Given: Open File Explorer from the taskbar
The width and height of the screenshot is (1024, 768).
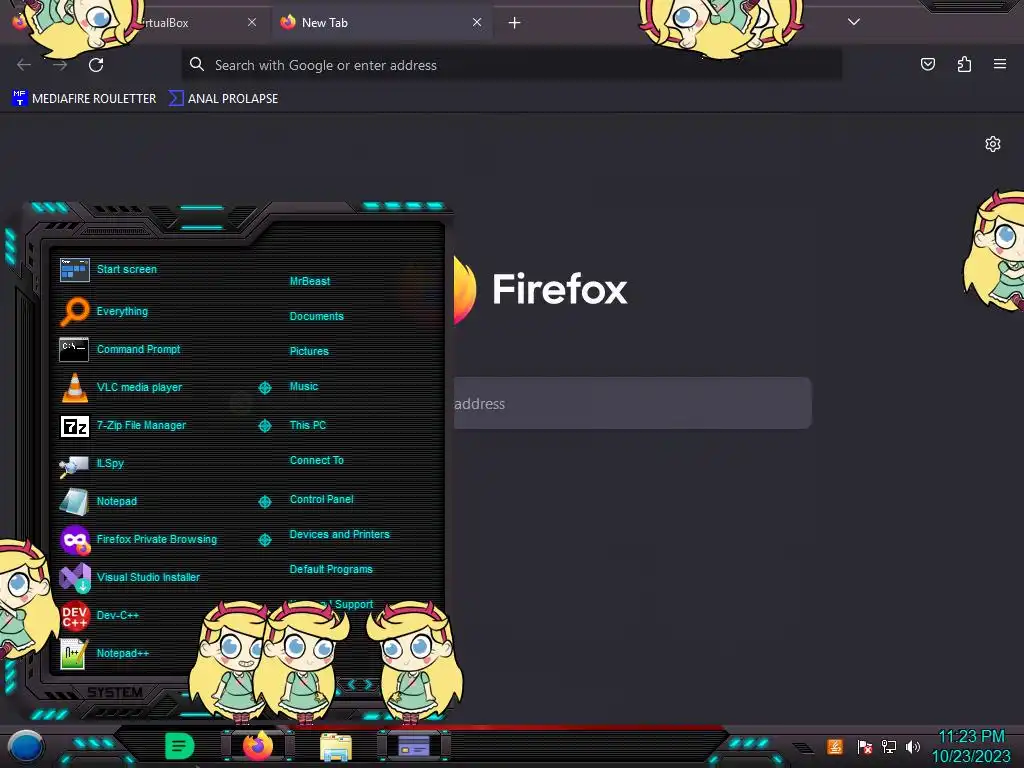Looking at the screenshot, I should (336, 746).
